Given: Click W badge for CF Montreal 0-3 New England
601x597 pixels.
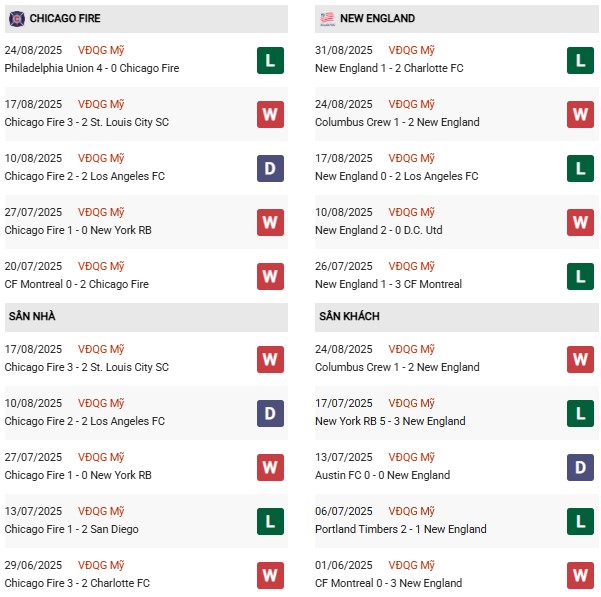Looking at the screenshot, I should 580,576.
